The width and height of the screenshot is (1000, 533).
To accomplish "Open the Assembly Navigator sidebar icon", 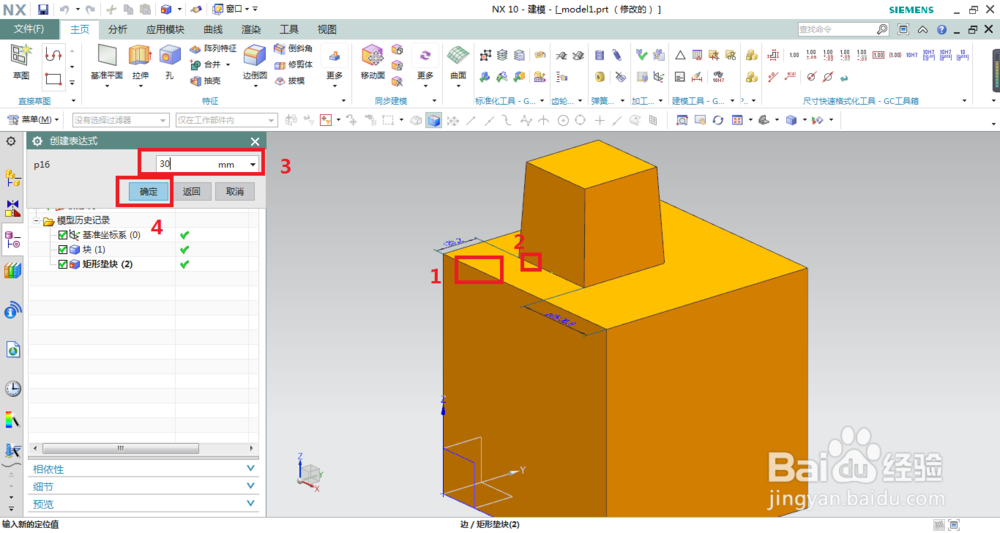I will coord(13,178).
